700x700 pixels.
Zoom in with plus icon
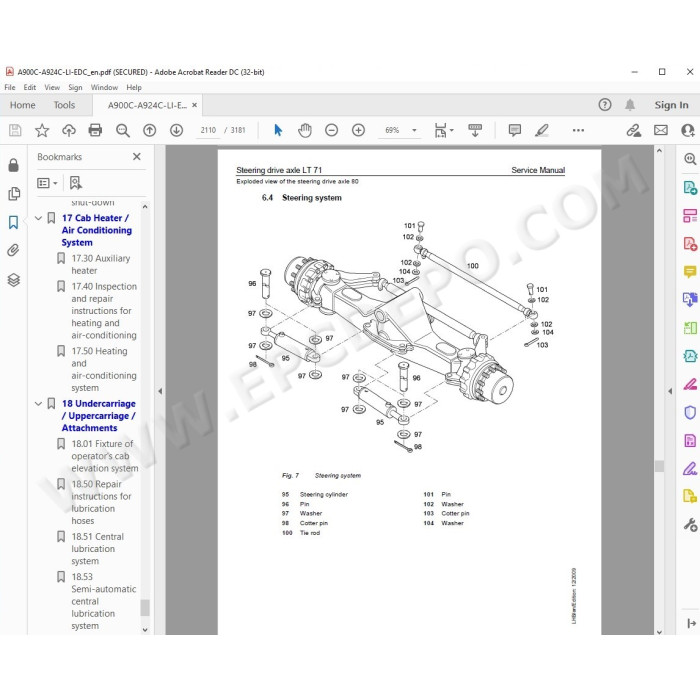coord(358,130)
